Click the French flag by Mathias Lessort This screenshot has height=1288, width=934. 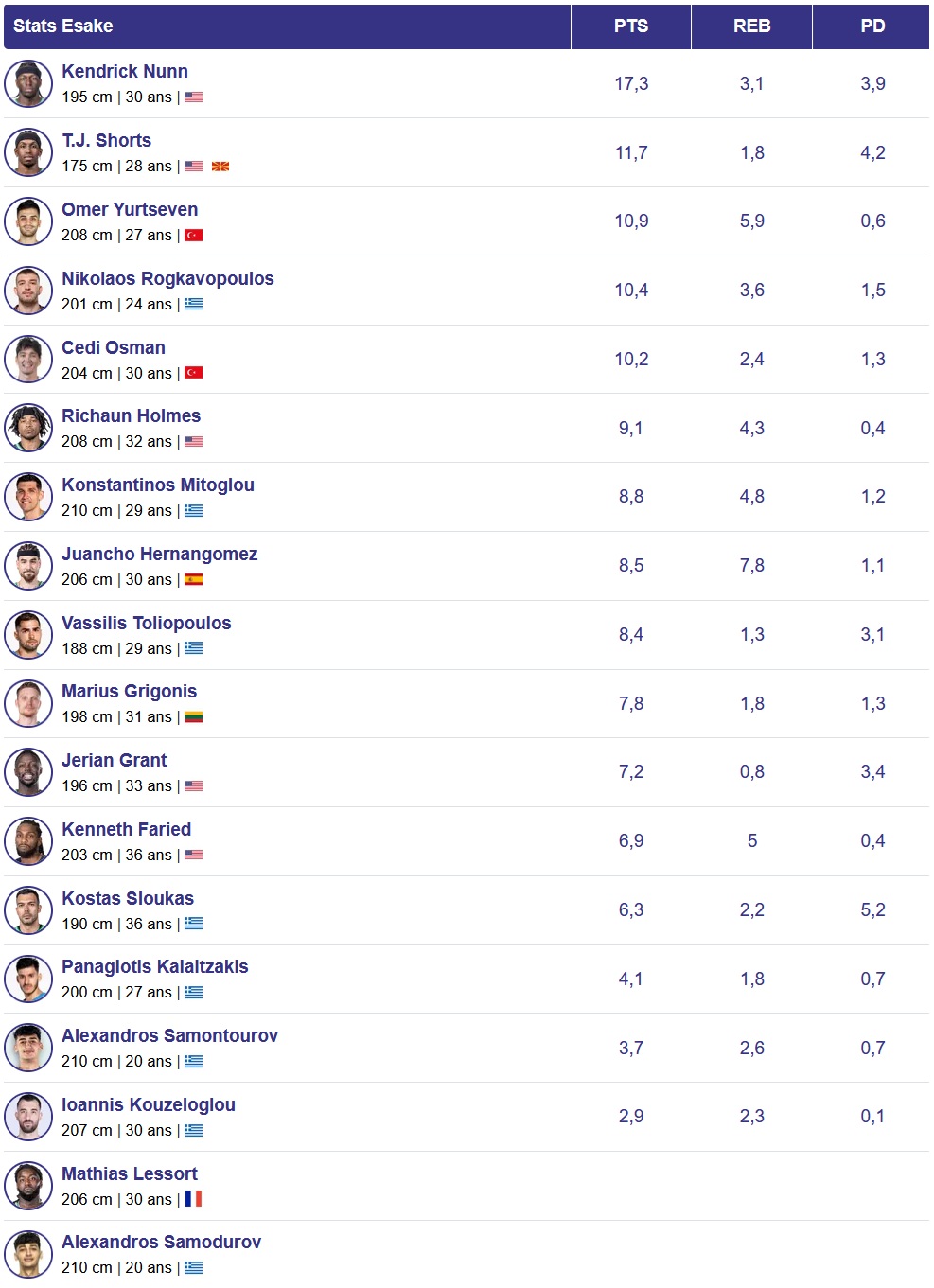194,1199
